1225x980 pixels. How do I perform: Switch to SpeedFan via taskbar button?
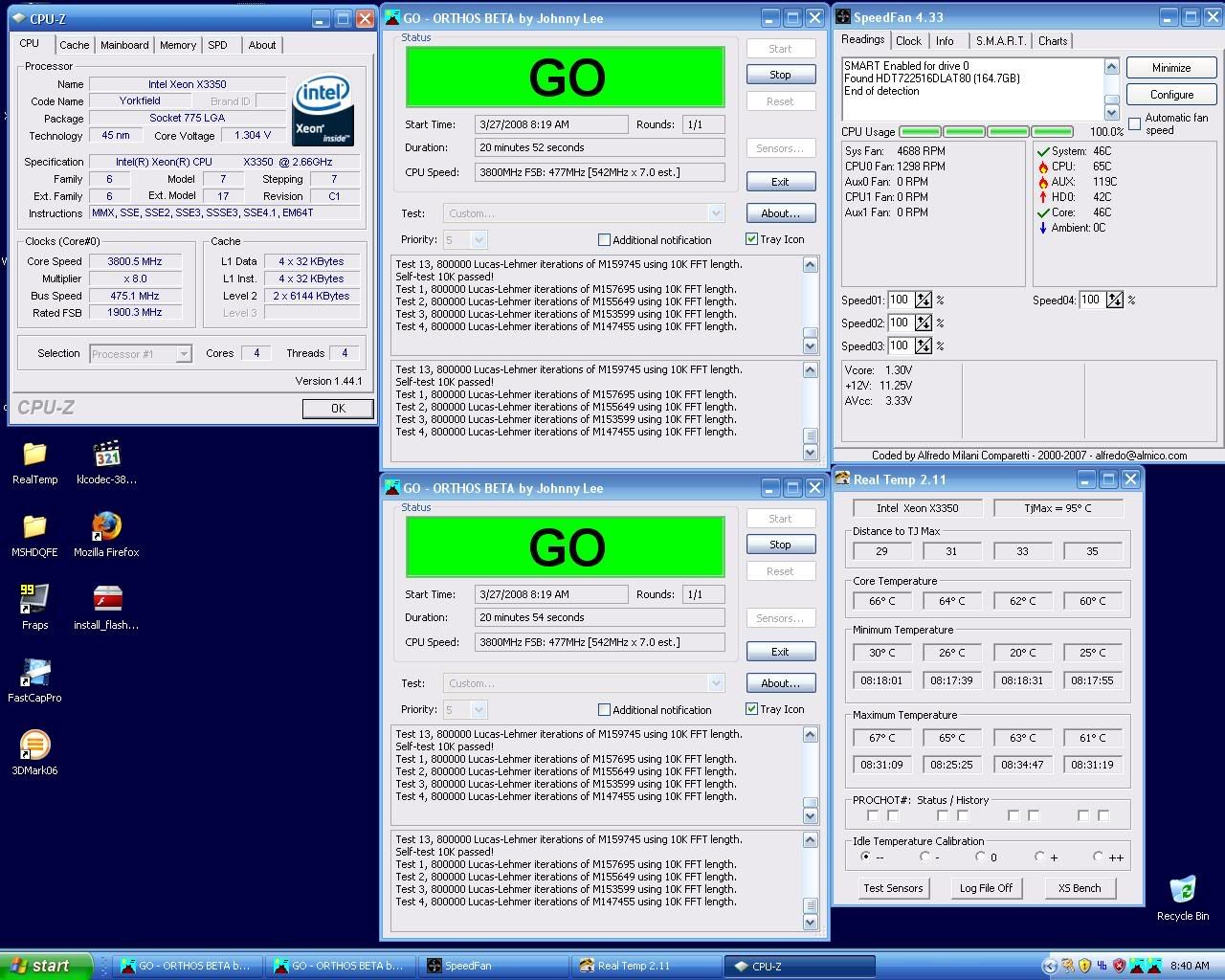coord(493,966)
